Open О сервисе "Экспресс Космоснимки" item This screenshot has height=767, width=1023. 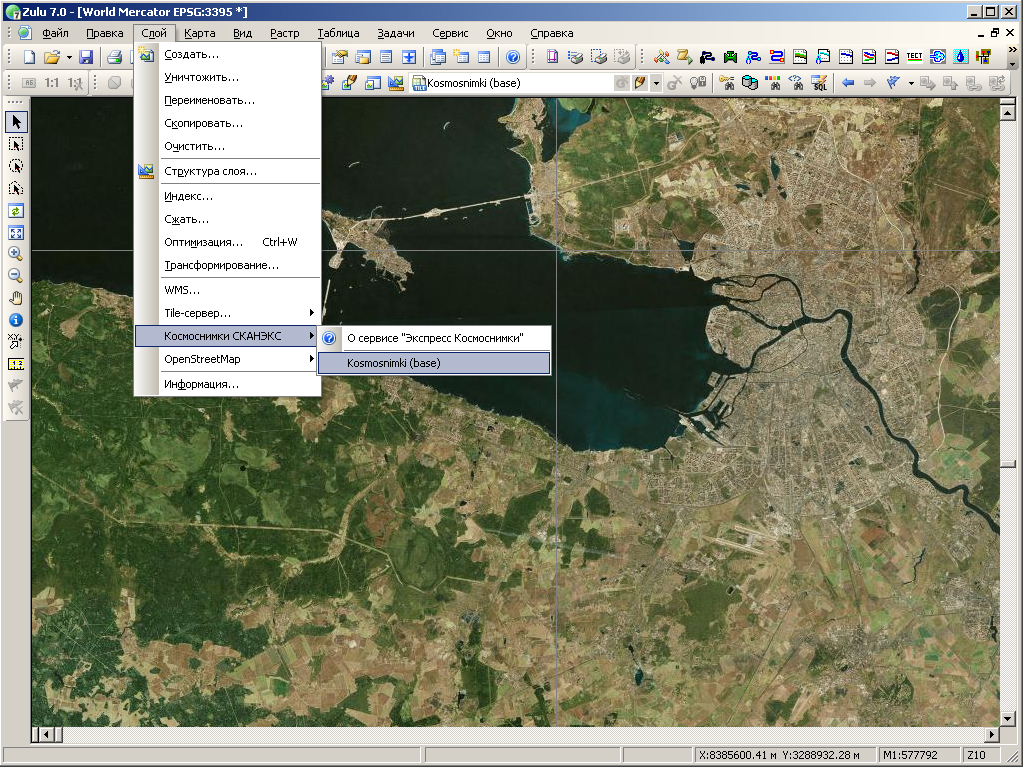[x=433, y=338]
